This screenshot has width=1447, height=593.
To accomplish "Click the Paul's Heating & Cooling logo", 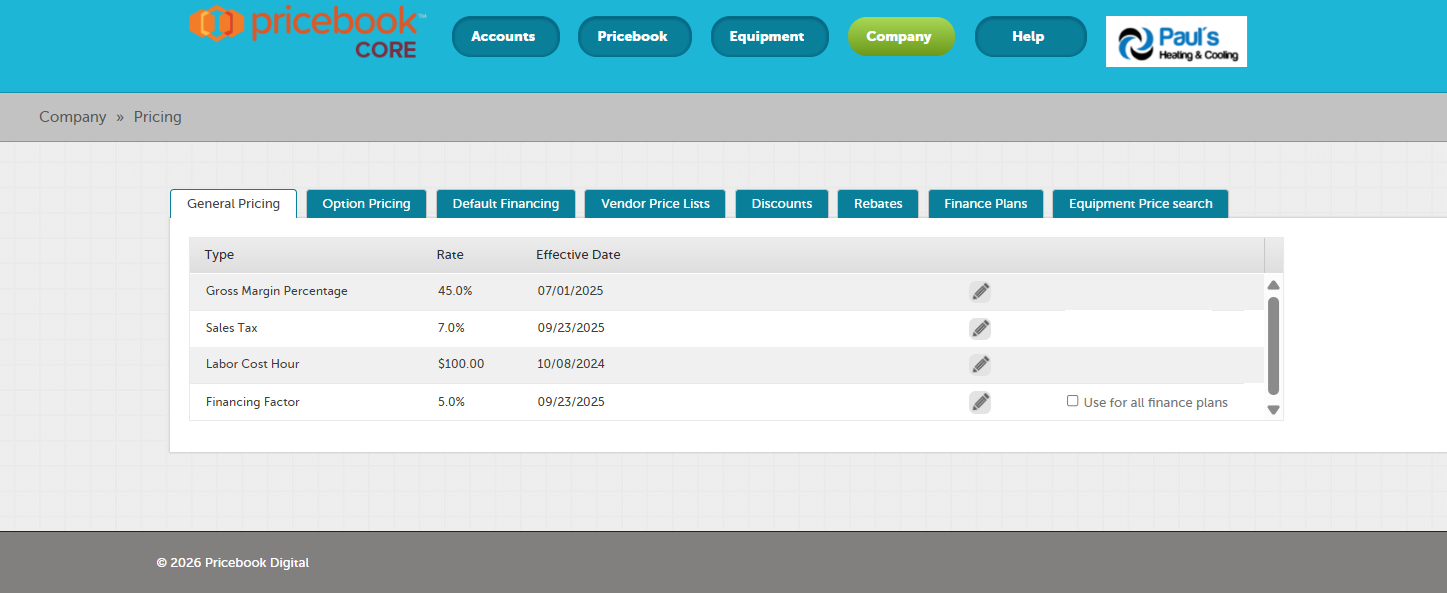I will pyautogui.click(x=1176, y=42).
